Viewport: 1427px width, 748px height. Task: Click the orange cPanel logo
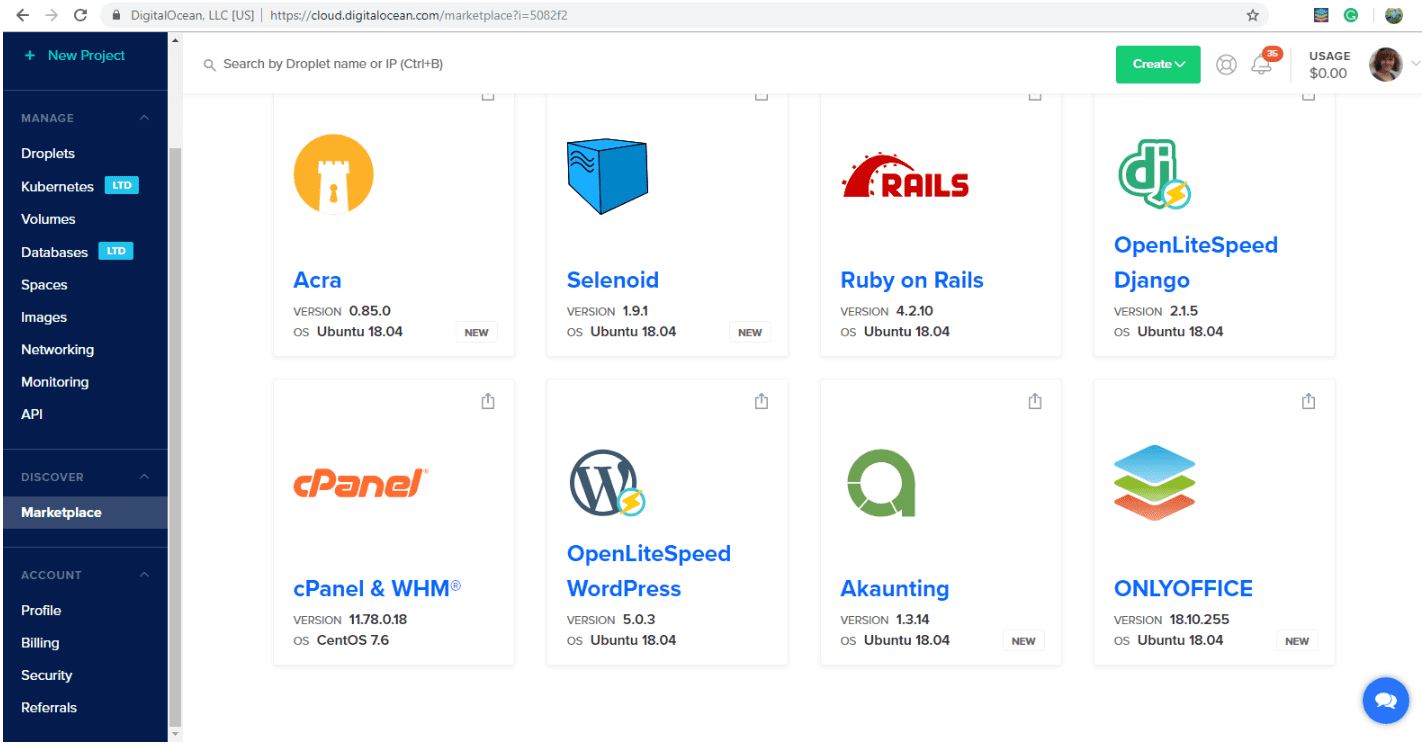tap(361, 483)
